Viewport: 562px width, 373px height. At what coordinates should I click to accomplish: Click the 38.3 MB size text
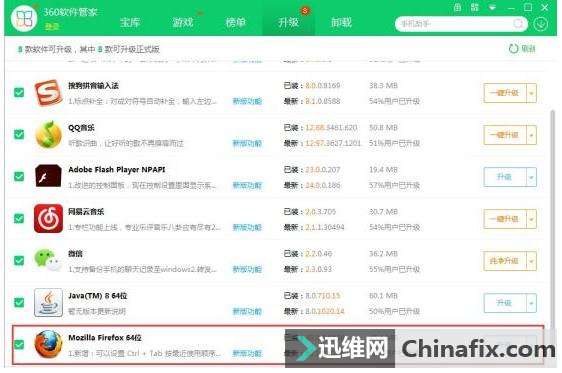coord(384,86)
